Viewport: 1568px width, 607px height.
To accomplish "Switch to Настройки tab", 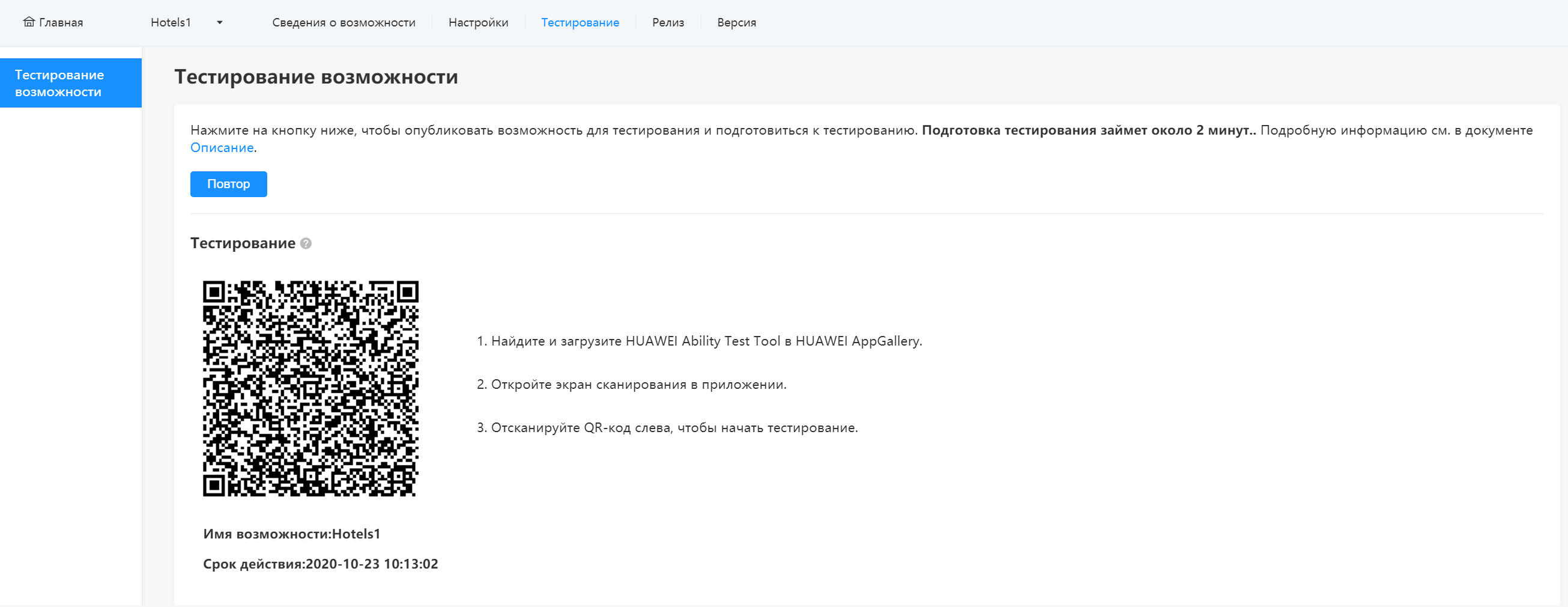I will pyautogui.click(x=479, y=23).
